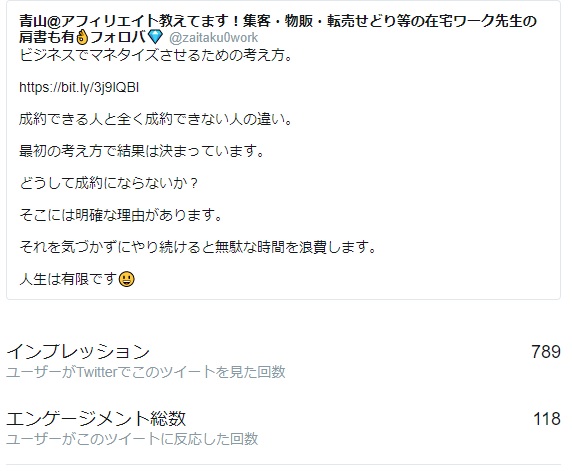Click the 青山@アフィリエイト教えてます display name
572x471 pixels.
point(278,21)
